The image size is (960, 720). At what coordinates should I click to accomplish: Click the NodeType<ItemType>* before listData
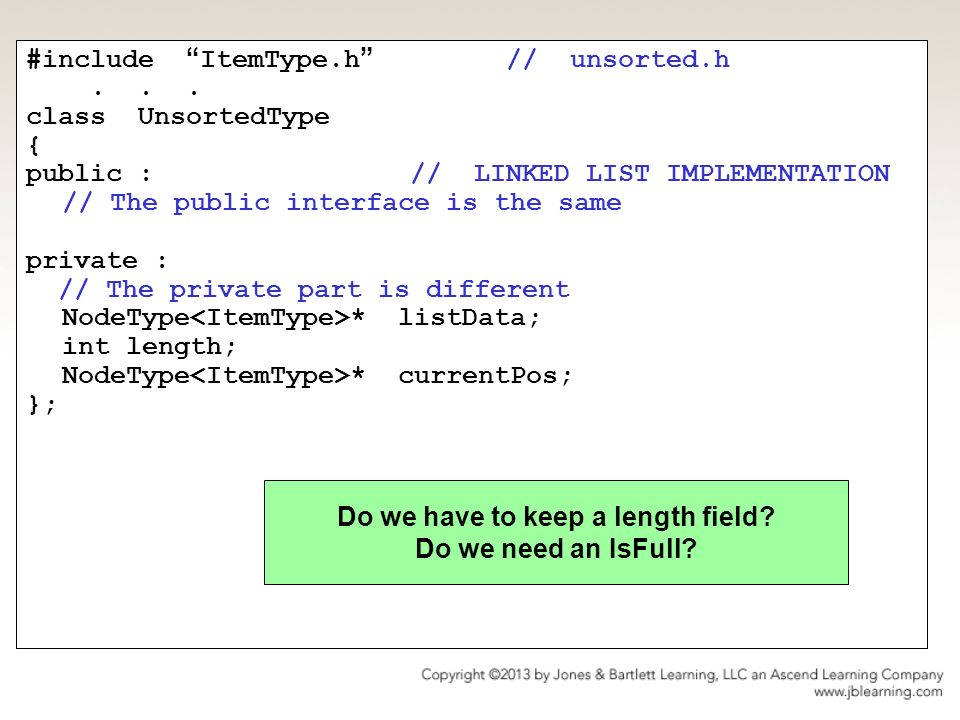[x=213, y=317]
